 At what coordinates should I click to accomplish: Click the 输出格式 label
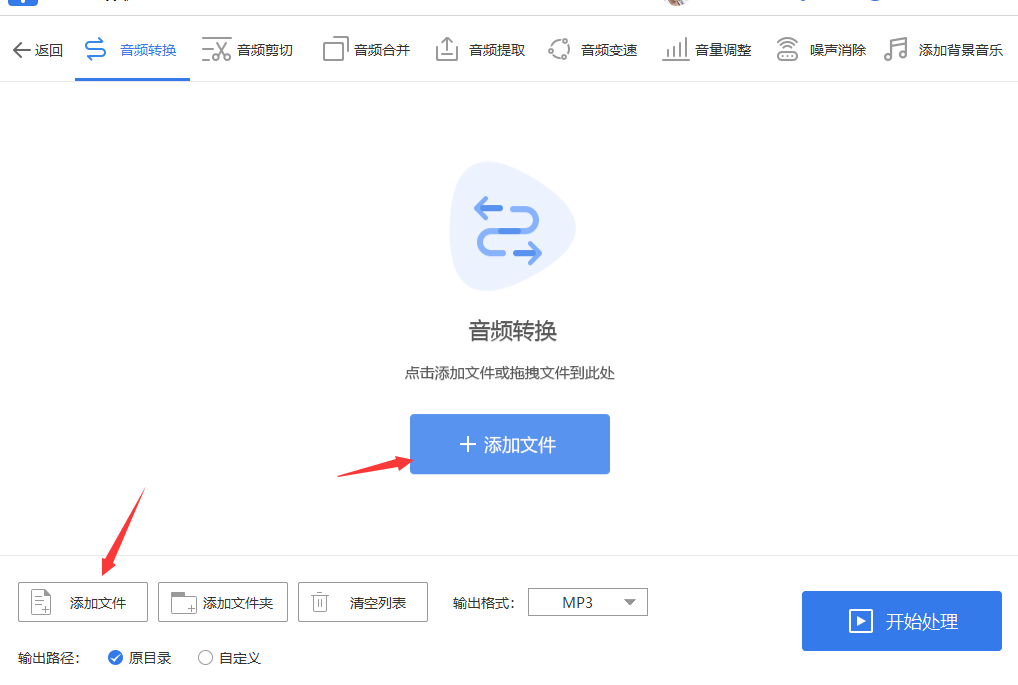[x=484, y=603]
